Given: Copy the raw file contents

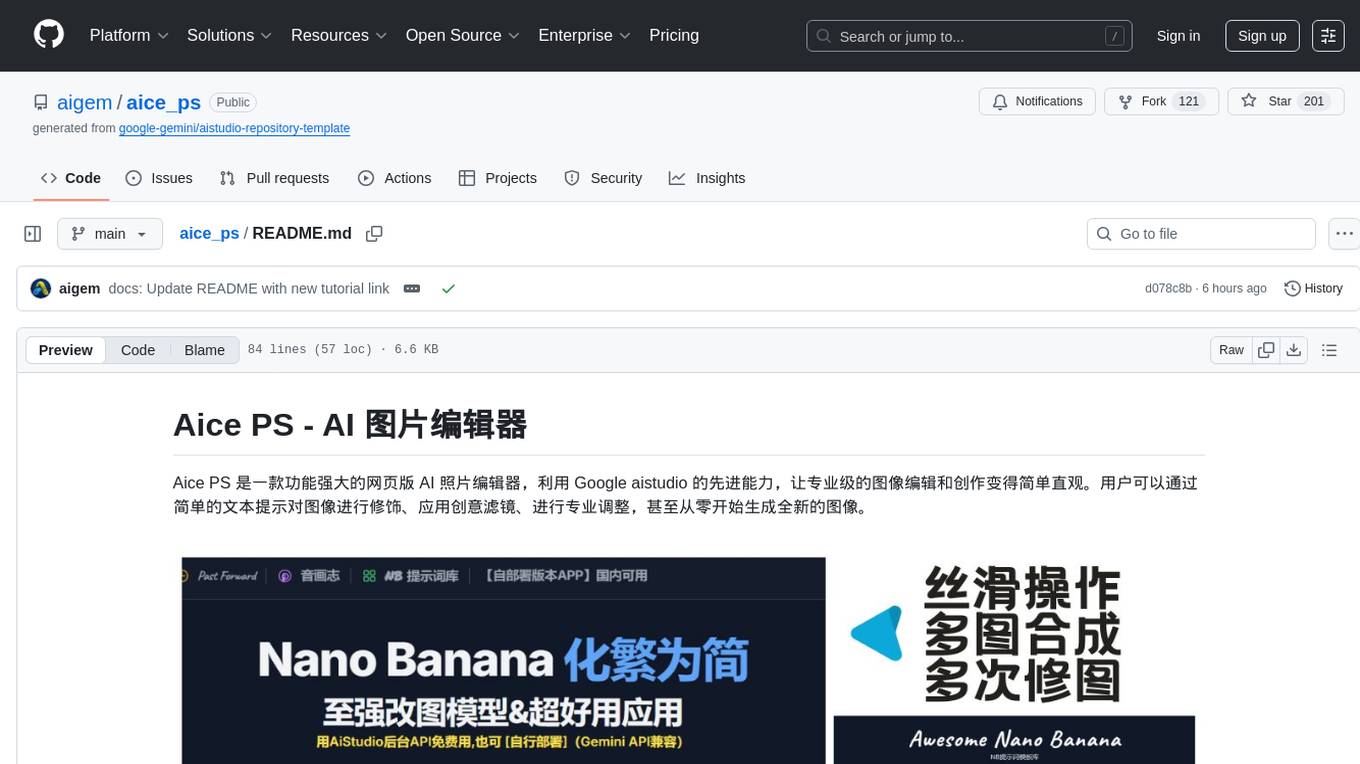Looking at the screenshot, I should [1266, 350].
